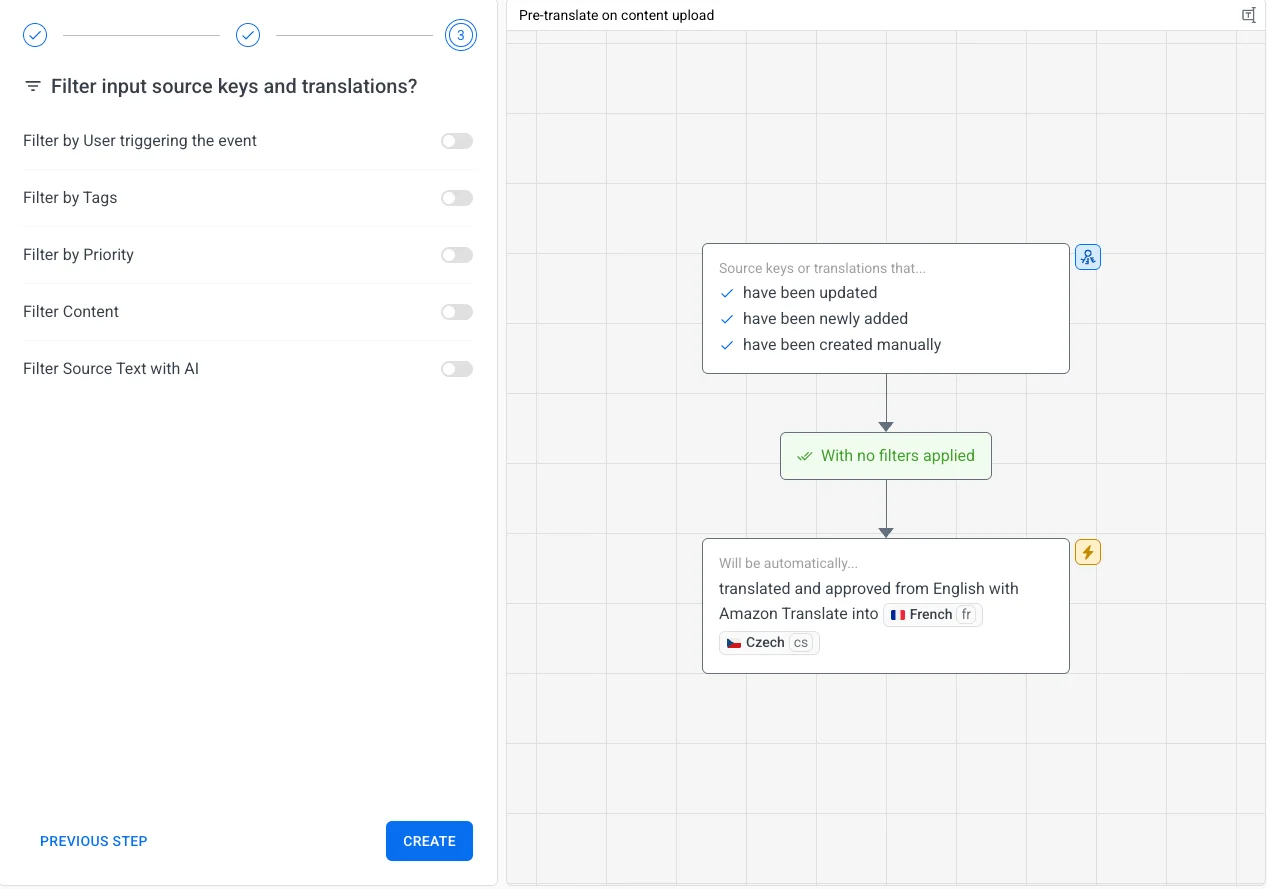Image resolution: width=1267 pixels, height=889 pixels.
Task: Click the yellow lightning action icon
Action: 1087,552
